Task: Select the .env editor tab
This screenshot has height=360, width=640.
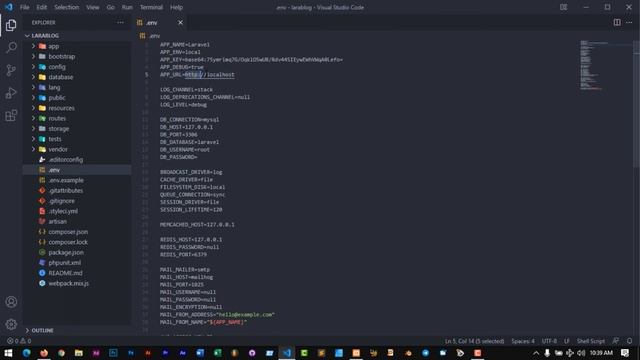Action: point(160,22)
